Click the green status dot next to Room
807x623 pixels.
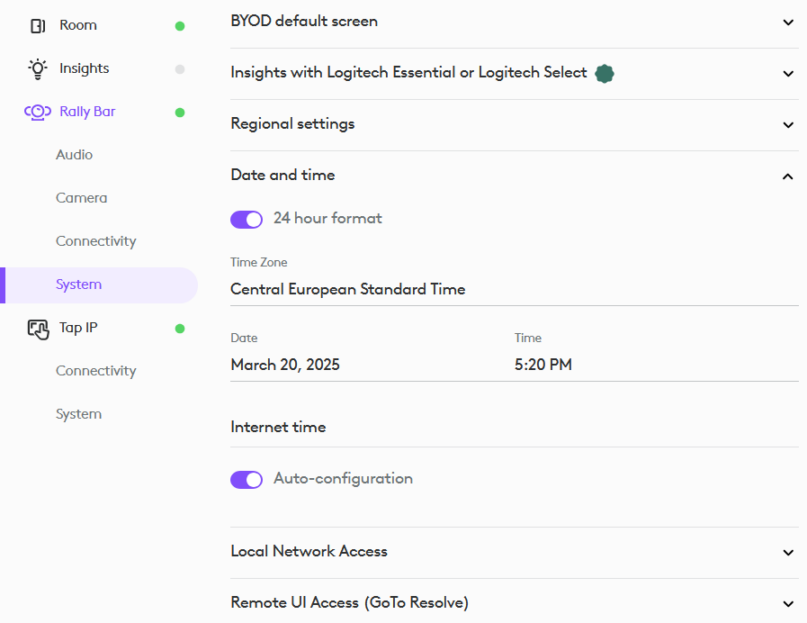pyautogui.click(x=180, y=25)
